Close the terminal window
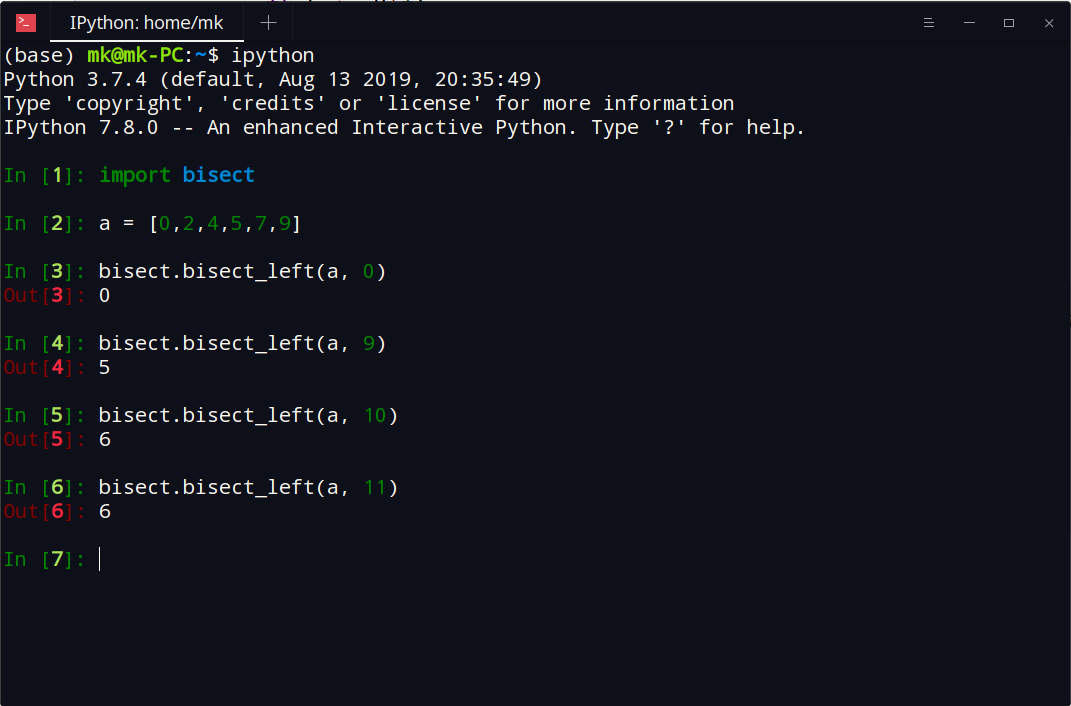Viewport: 1071px width, 706px height. coord(1049,23)
